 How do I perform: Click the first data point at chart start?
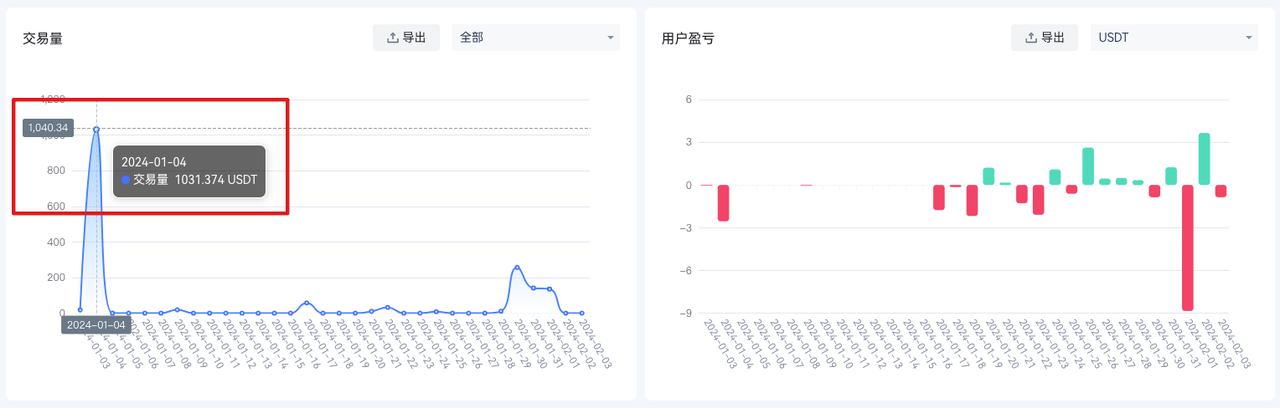pyautogui.click(x=80, y=310)
